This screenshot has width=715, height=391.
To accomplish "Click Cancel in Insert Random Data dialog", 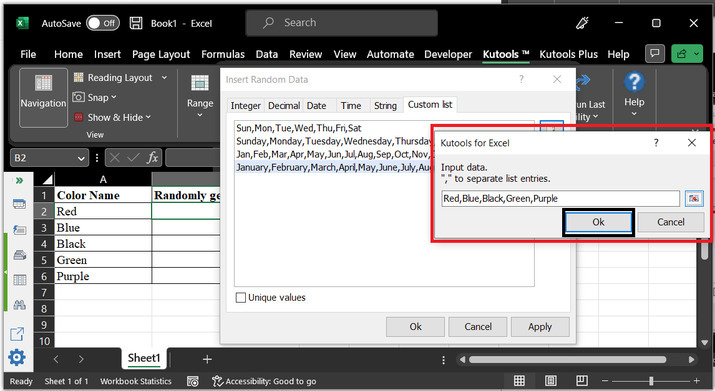I will 477,327.
